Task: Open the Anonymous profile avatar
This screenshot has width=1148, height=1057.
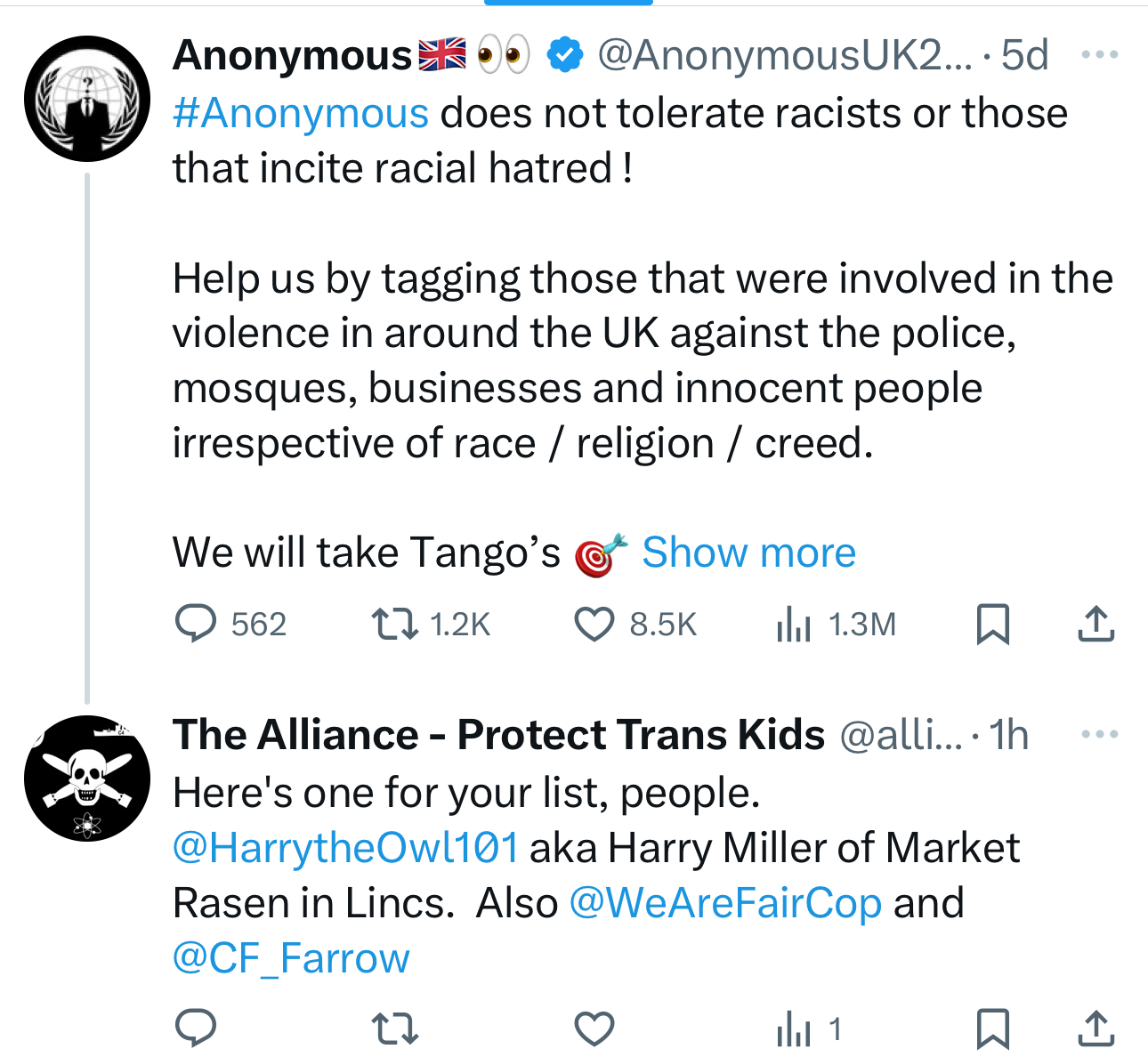Action: click(87, 99)
